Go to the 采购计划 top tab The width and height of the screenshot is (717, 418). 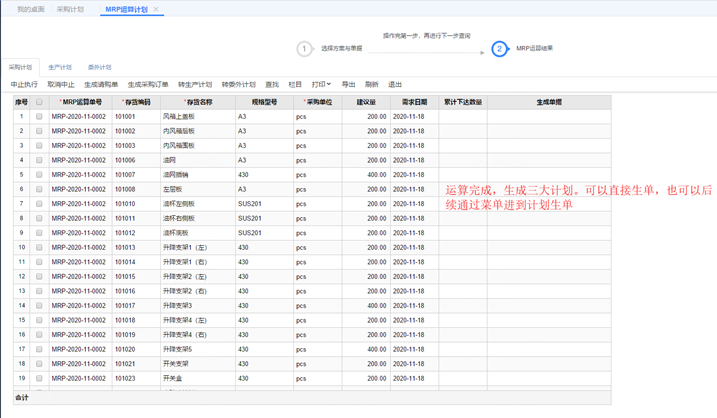pos(70,9)
